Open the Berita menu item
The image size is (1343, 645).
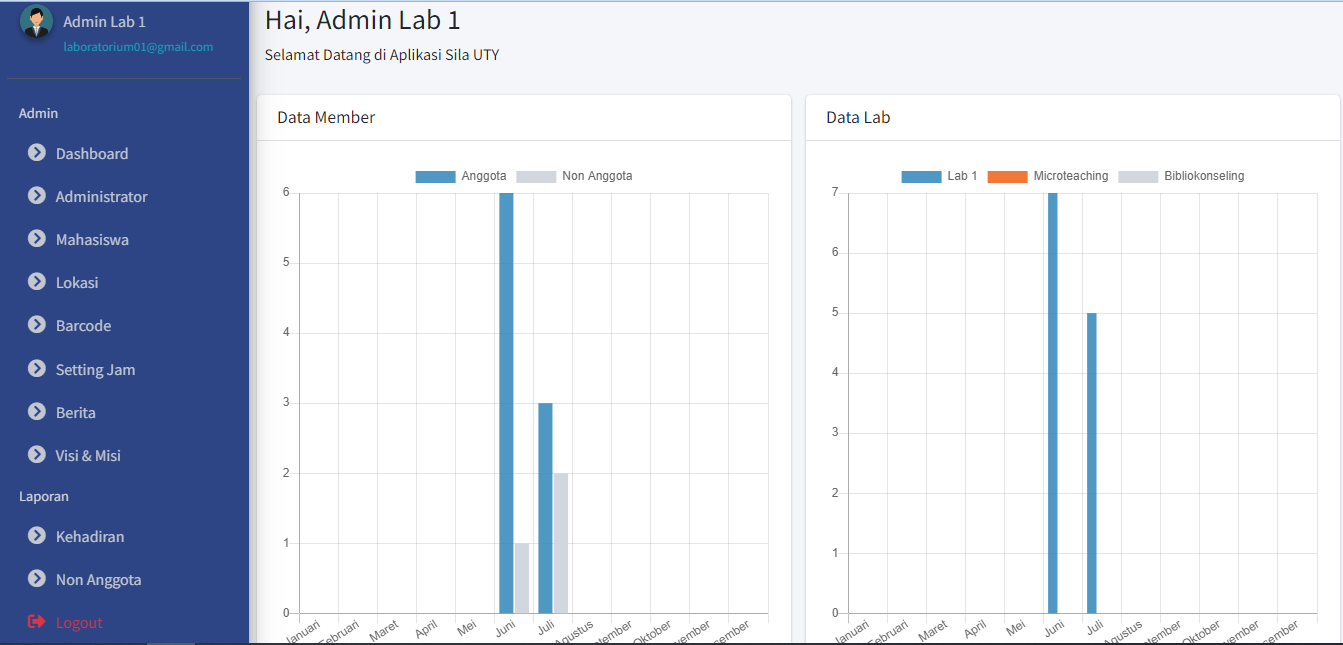pyautogui.click(x=76, y=412)
